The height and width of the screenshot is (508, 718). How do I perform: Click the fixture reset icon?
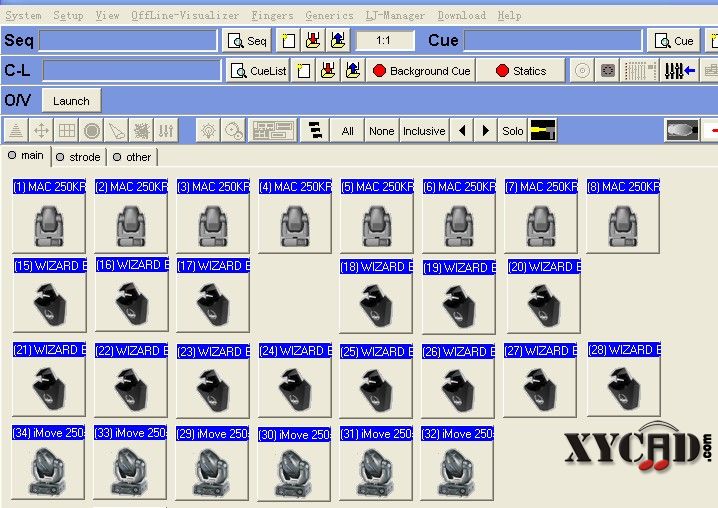pyautogui.click(x=234, y=131)
